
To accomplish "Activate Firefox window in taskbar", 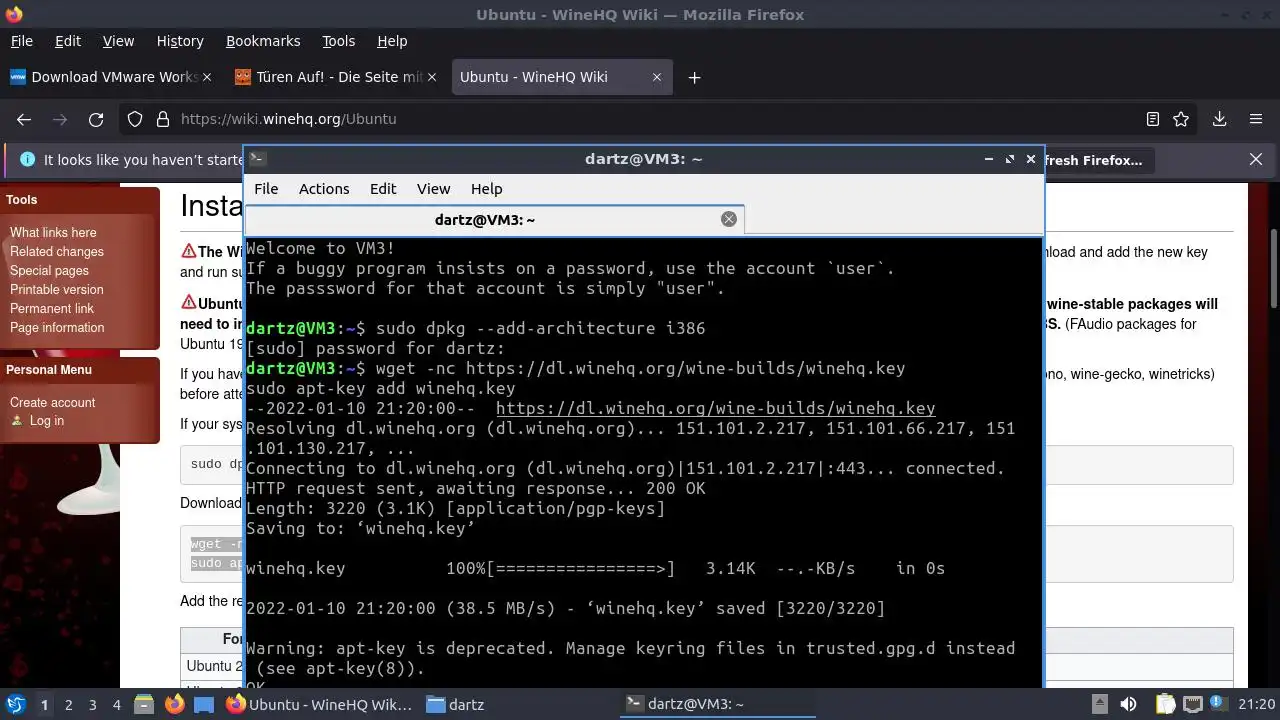I will pyautogui.click(x=319, y=704).
